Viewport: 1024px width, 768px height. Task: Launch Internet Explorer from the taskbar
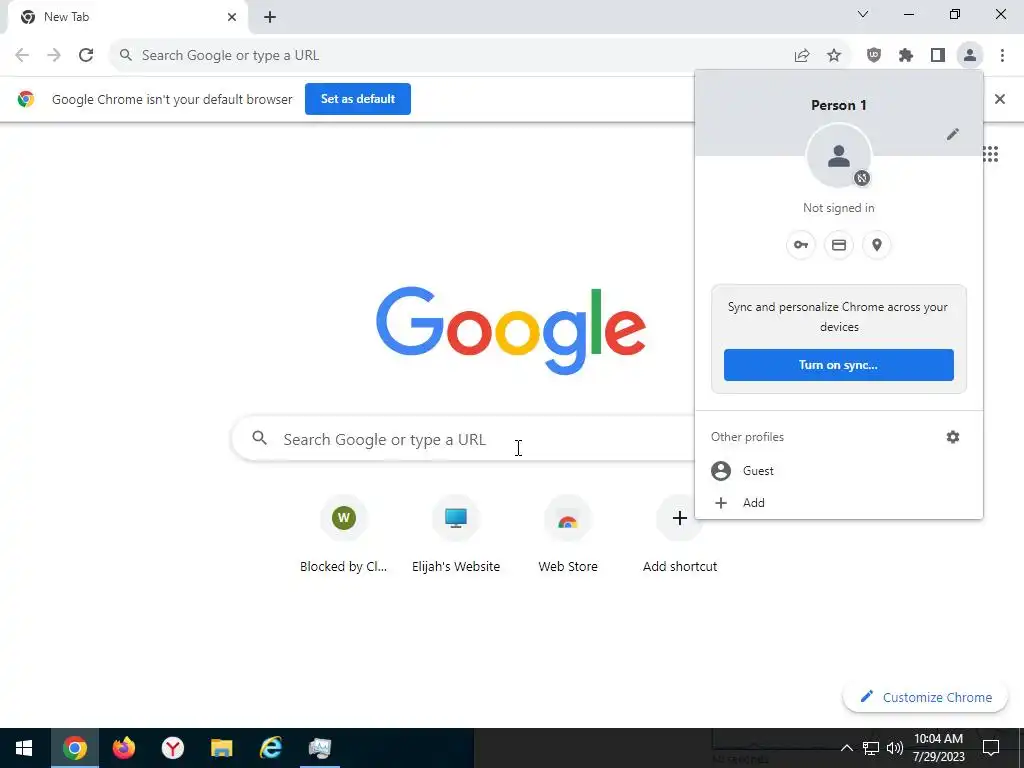(270, 748)
